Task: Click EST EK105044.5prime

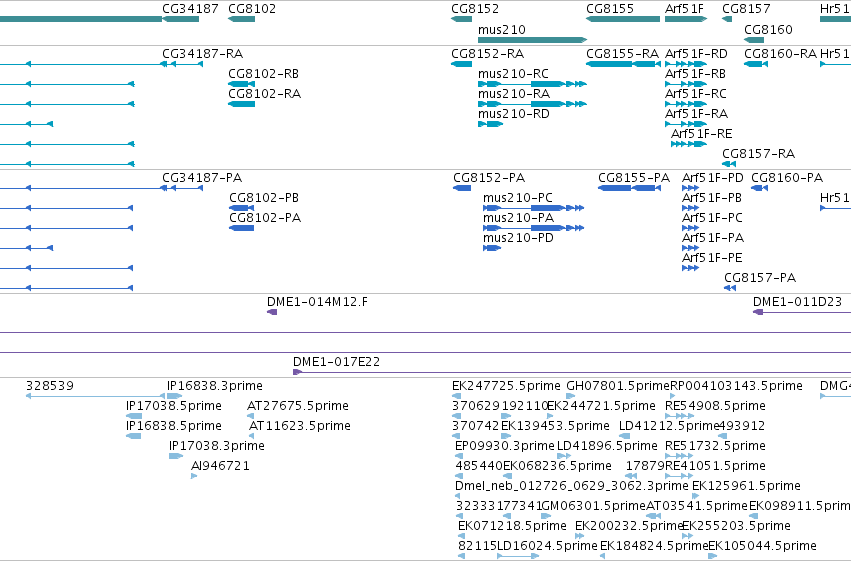Action: point(762,546)
